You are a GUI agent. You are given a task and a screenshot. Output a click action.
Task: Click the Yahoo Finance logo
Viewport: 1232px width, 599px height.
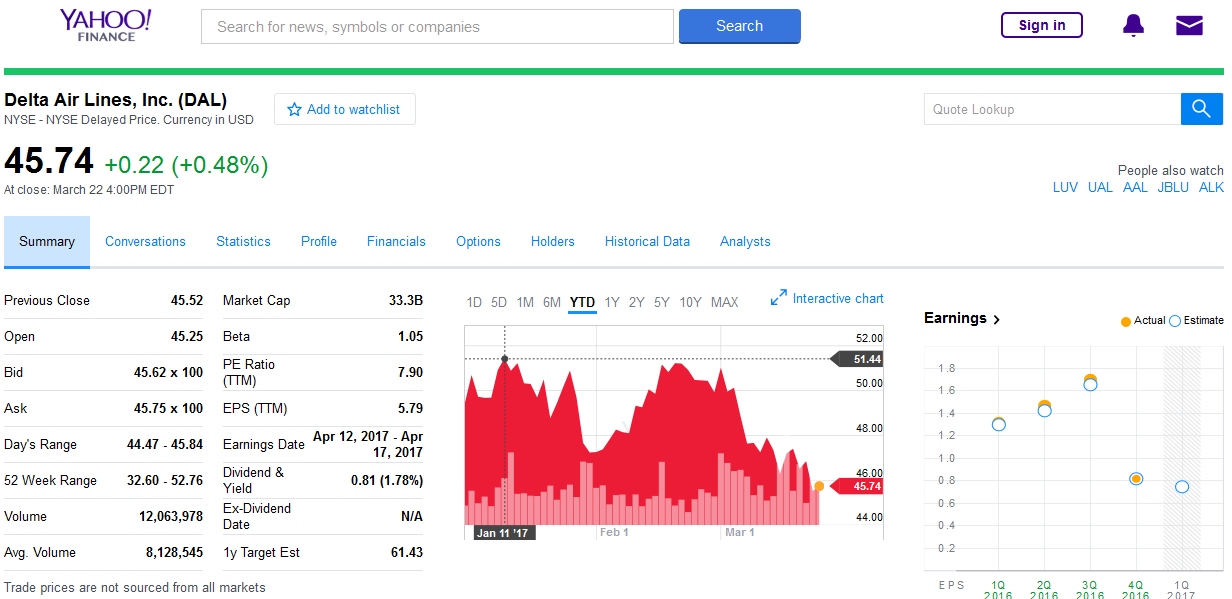pyautogui.click(x=105, y=25)
